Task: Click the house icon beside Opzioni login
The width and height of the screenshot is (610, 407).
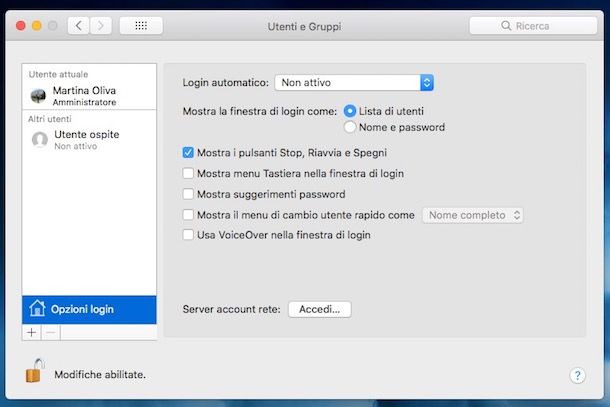Action: (37, 308)
